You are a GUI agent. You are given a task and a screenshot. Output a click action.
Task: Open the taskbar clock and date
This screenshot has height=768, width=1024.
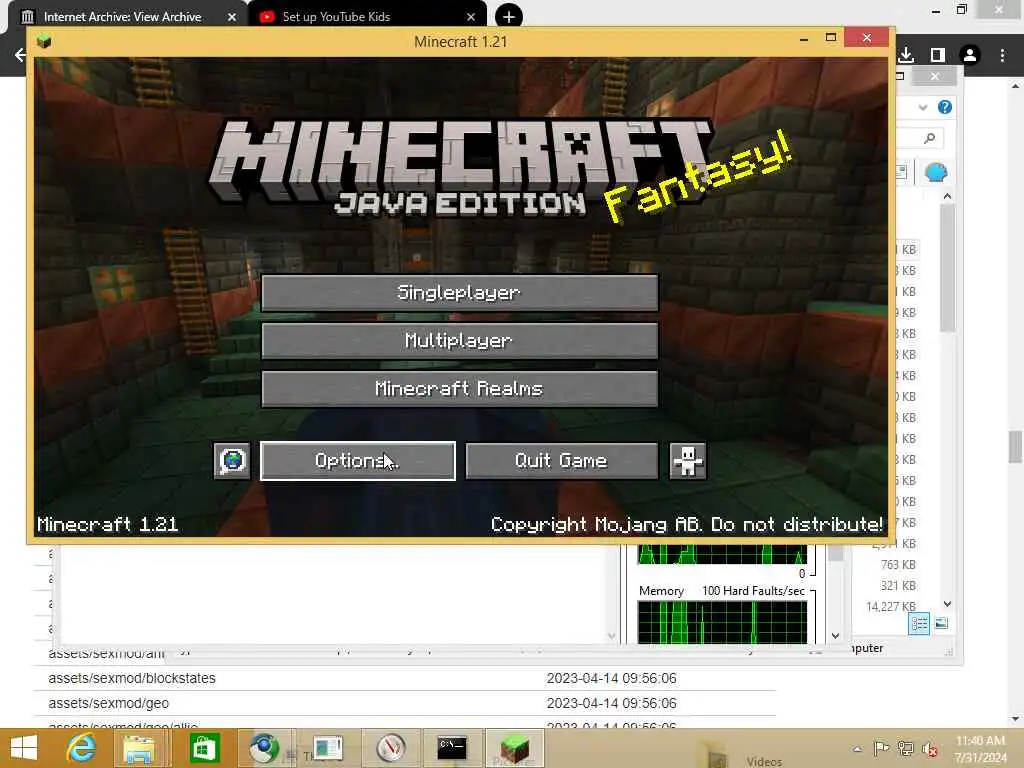980,748
